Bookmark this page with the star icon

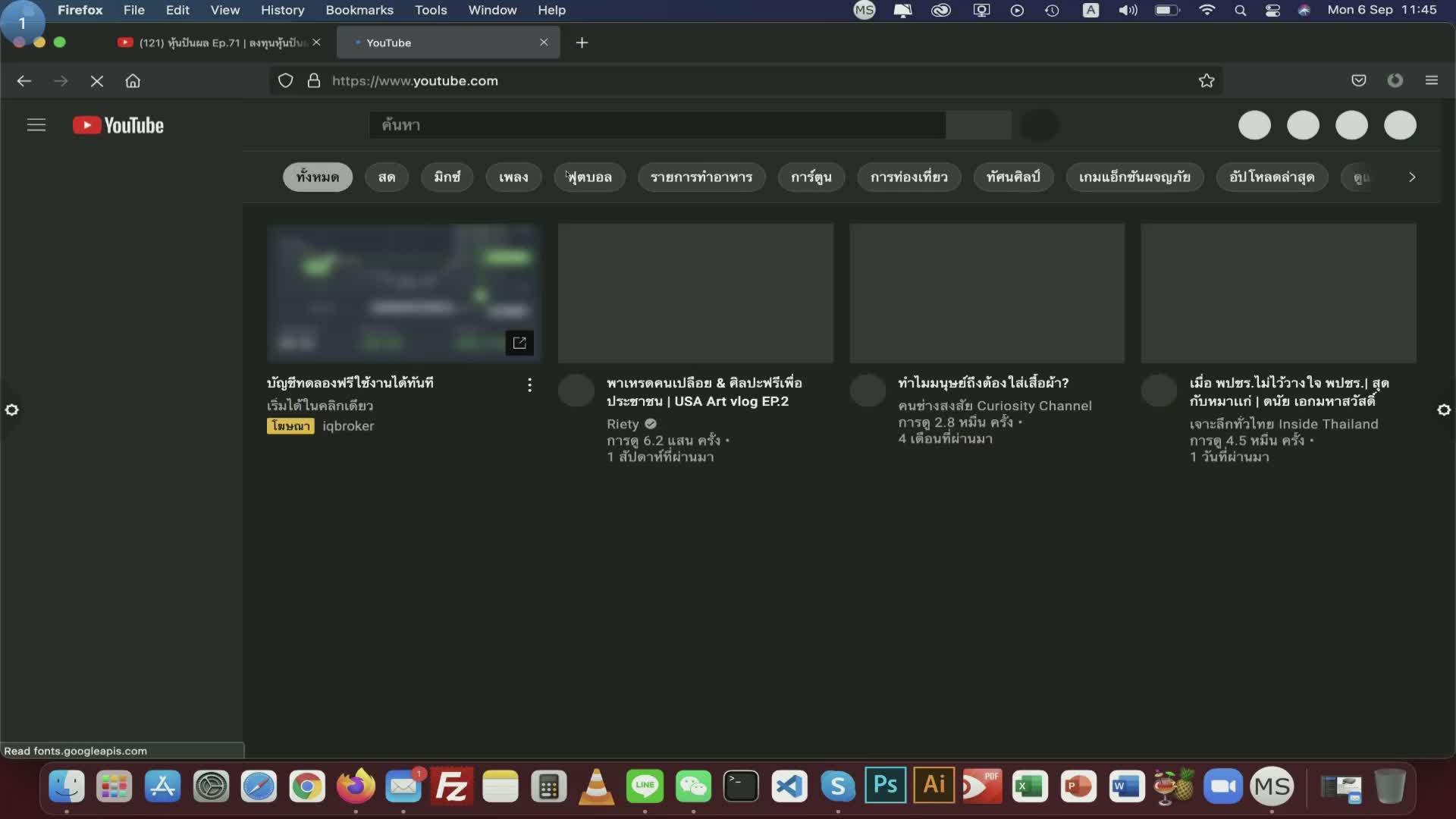[x=1207, y=81]
